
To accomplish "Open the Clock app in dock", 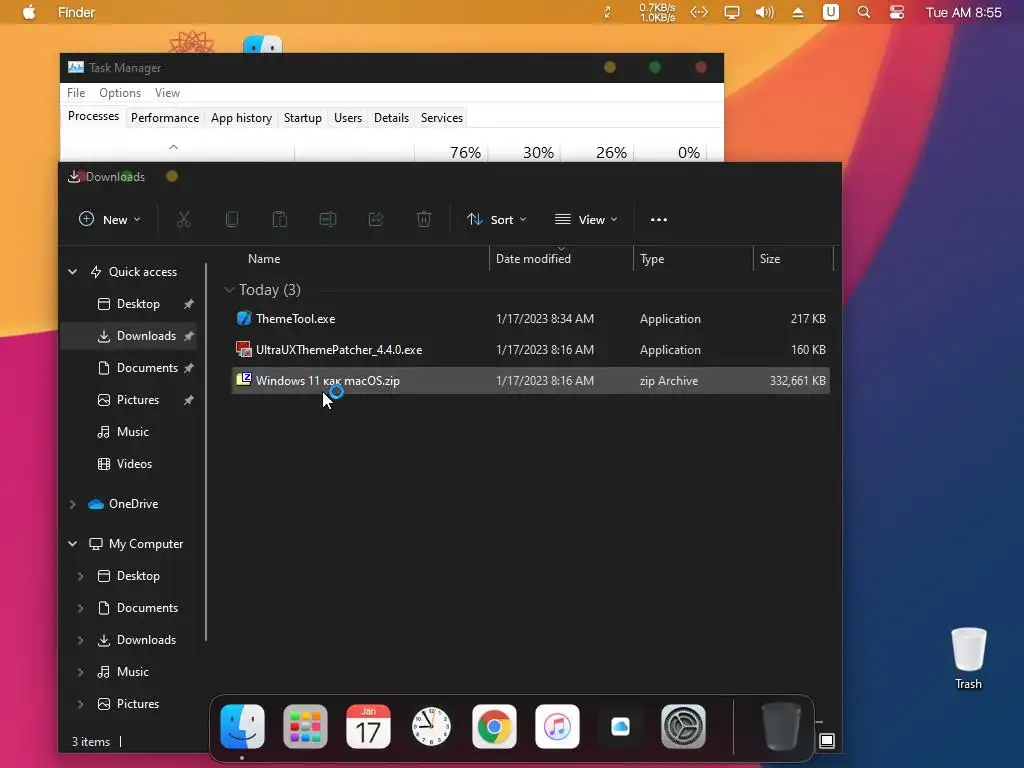I will (x=431, y=726).
